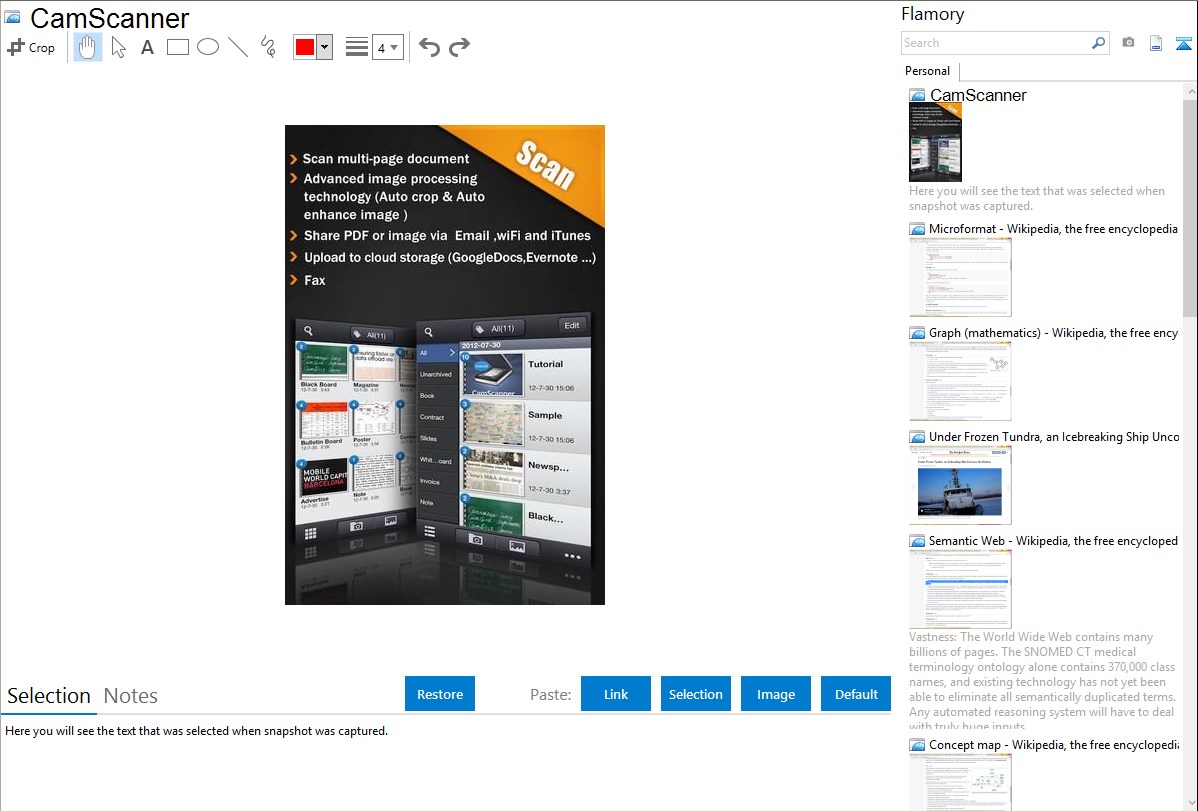Image resolution: width=1198 pixels, height=811 pixels.
Task: Redo the last edit
Action: (459, 47)
